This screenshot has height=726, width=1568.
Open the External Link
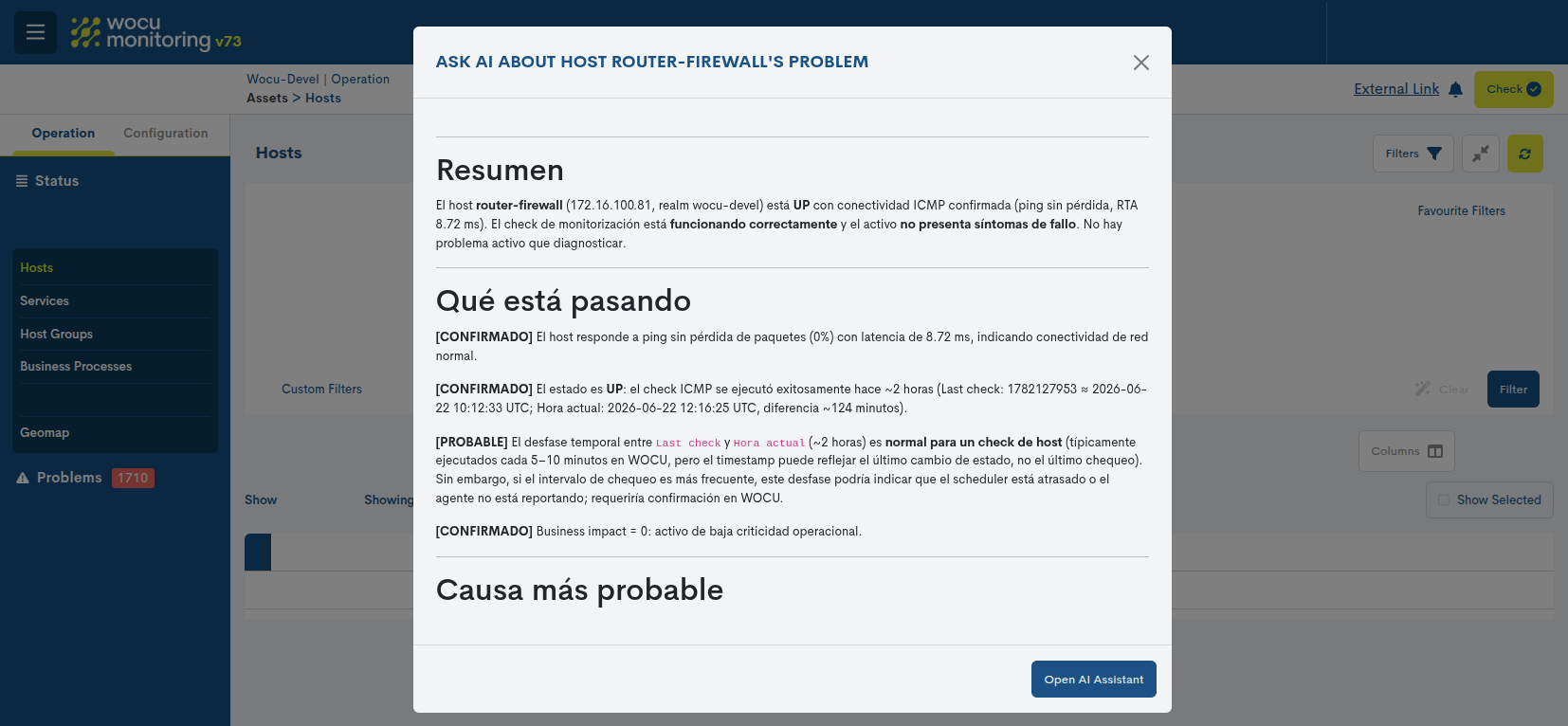[1396, 89]
